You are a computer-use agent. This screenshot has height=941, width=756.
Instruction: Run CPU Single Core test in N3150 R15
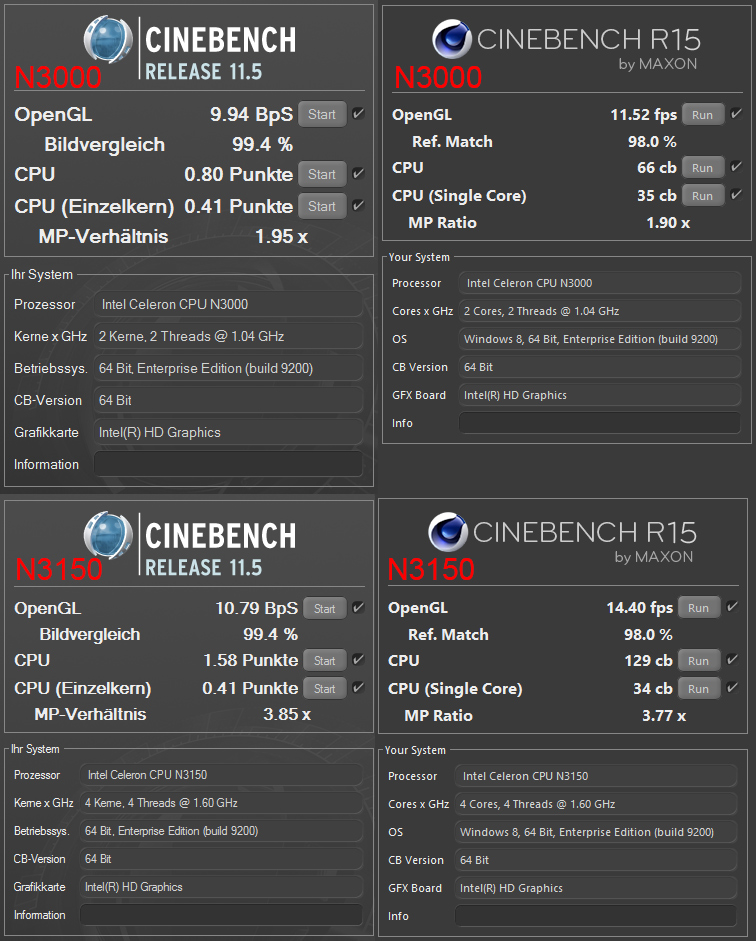point(699,688)
